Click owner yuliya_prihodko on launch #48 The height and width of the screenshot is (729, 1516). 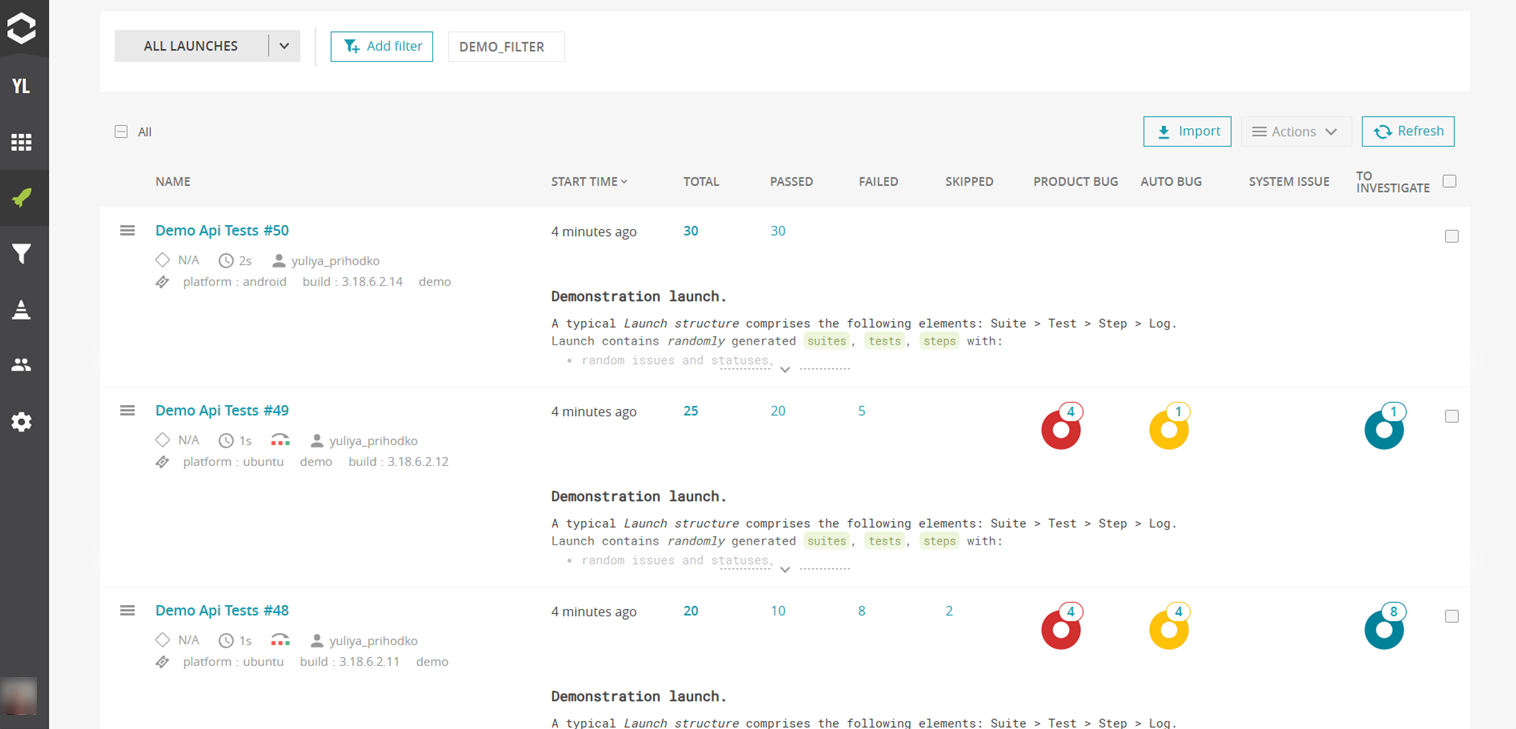(373, 641)
